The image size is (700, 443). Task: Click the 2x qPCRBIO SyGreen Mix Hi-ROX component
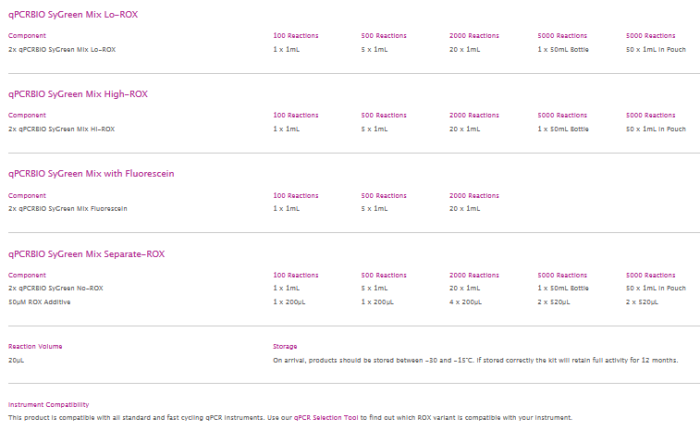point(61,128)
